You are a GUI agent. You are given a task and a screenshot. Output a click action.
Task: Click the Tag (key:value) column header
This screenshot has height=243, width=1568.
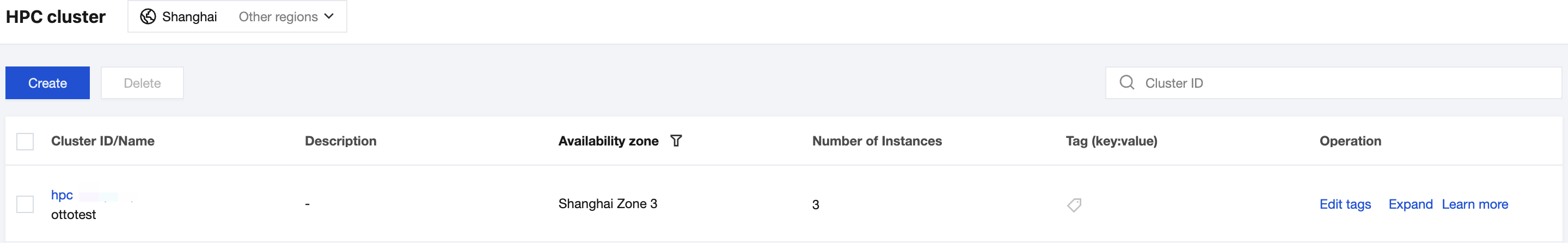tap(1111, 141)
